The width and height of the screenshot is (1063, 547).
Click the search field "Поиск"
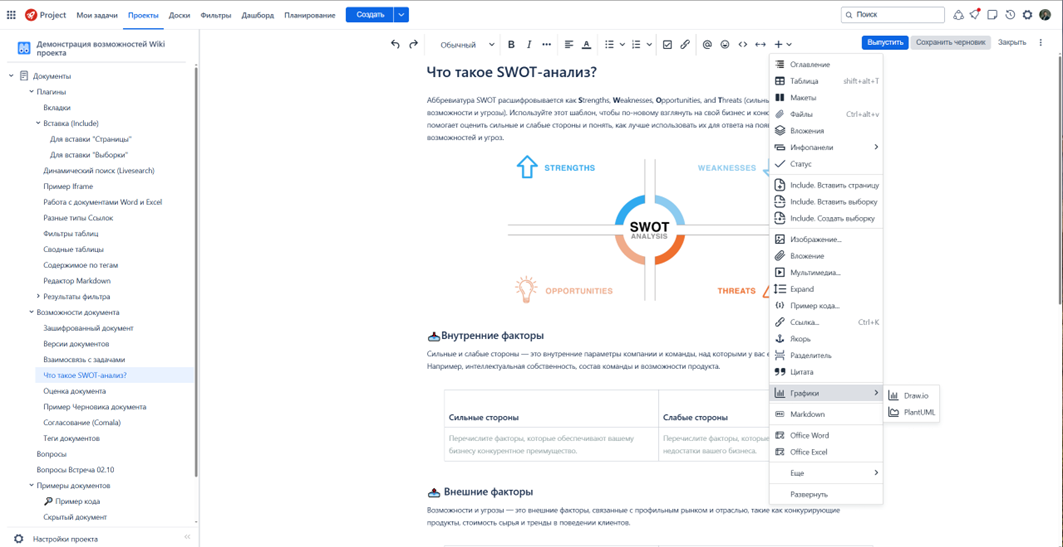click(x=898, y=15)
